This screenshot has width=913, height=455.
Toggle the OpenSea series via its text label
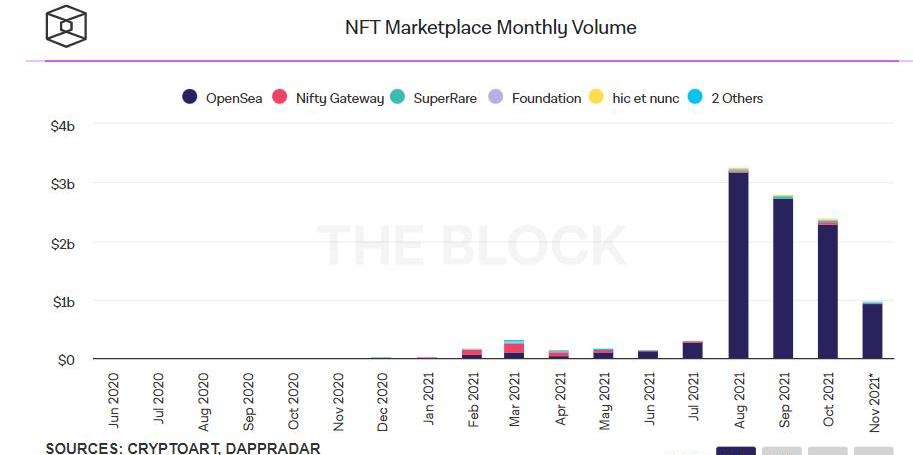pyautogui.click(x=234, y=98)
